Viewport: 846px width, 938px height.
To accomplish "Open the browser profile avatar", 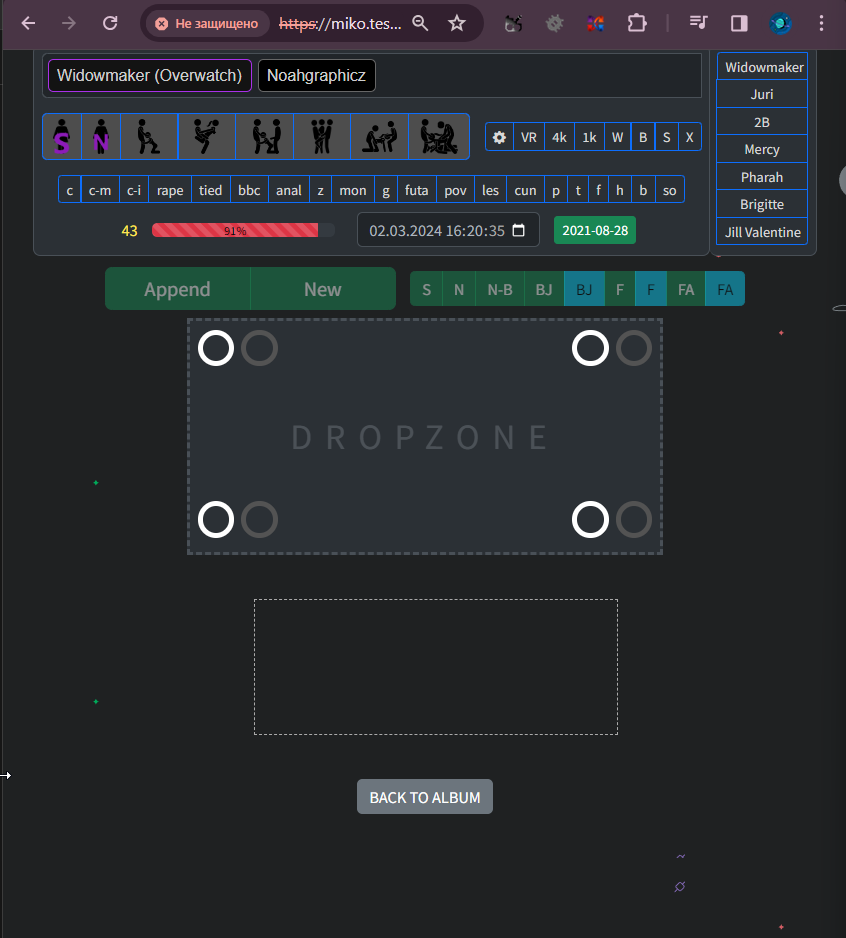I will pyautogui.click(x=780, y=23).
